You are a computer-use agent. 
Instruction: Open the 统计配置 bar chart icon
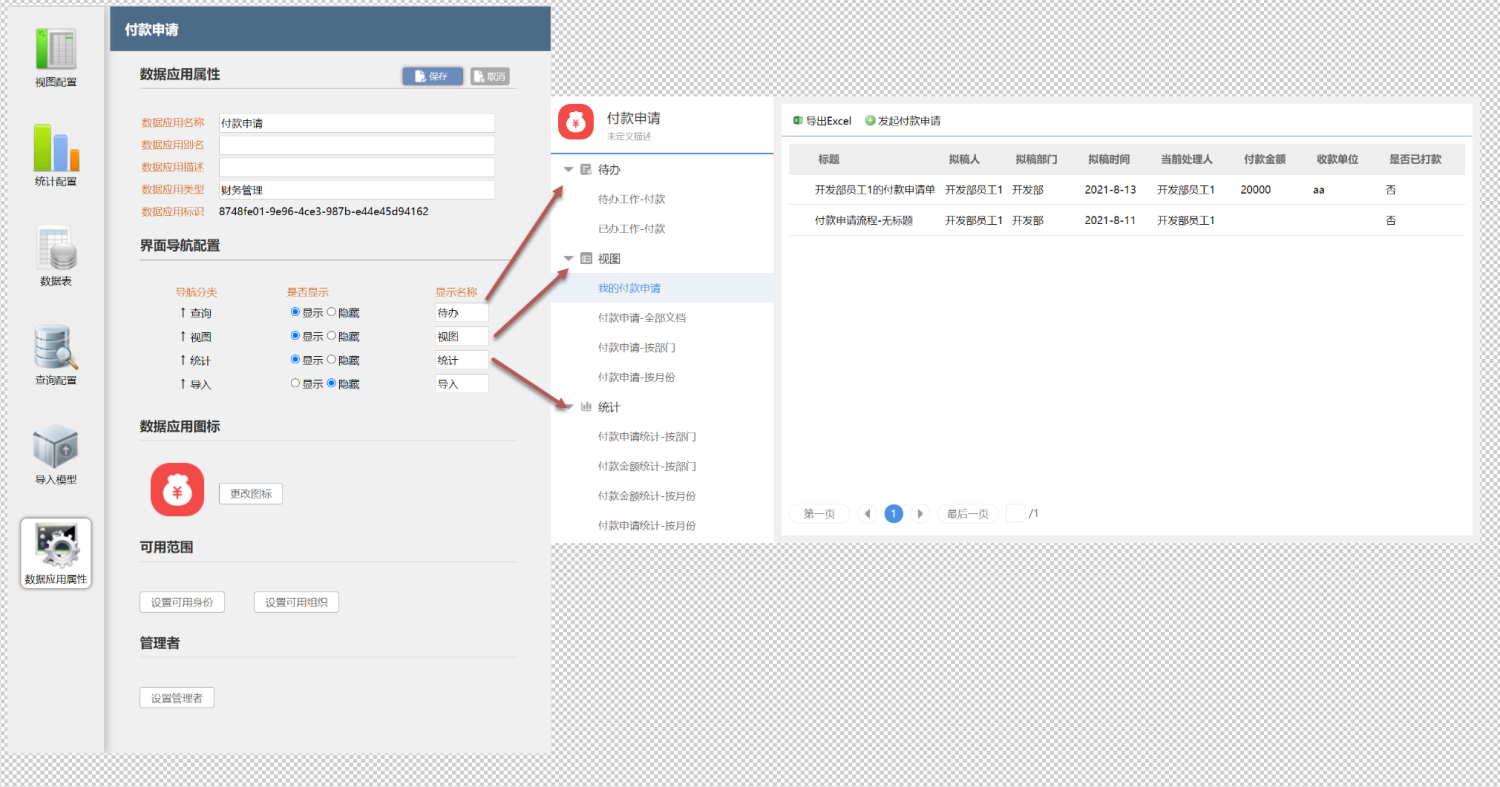click(56, 148)
